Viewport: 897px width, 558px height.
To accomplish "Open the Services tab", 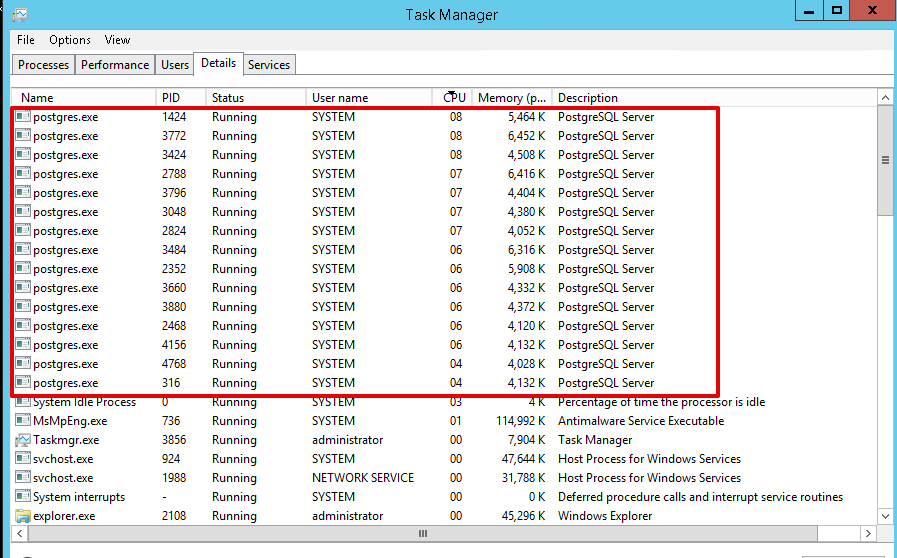I will (269, 65).
